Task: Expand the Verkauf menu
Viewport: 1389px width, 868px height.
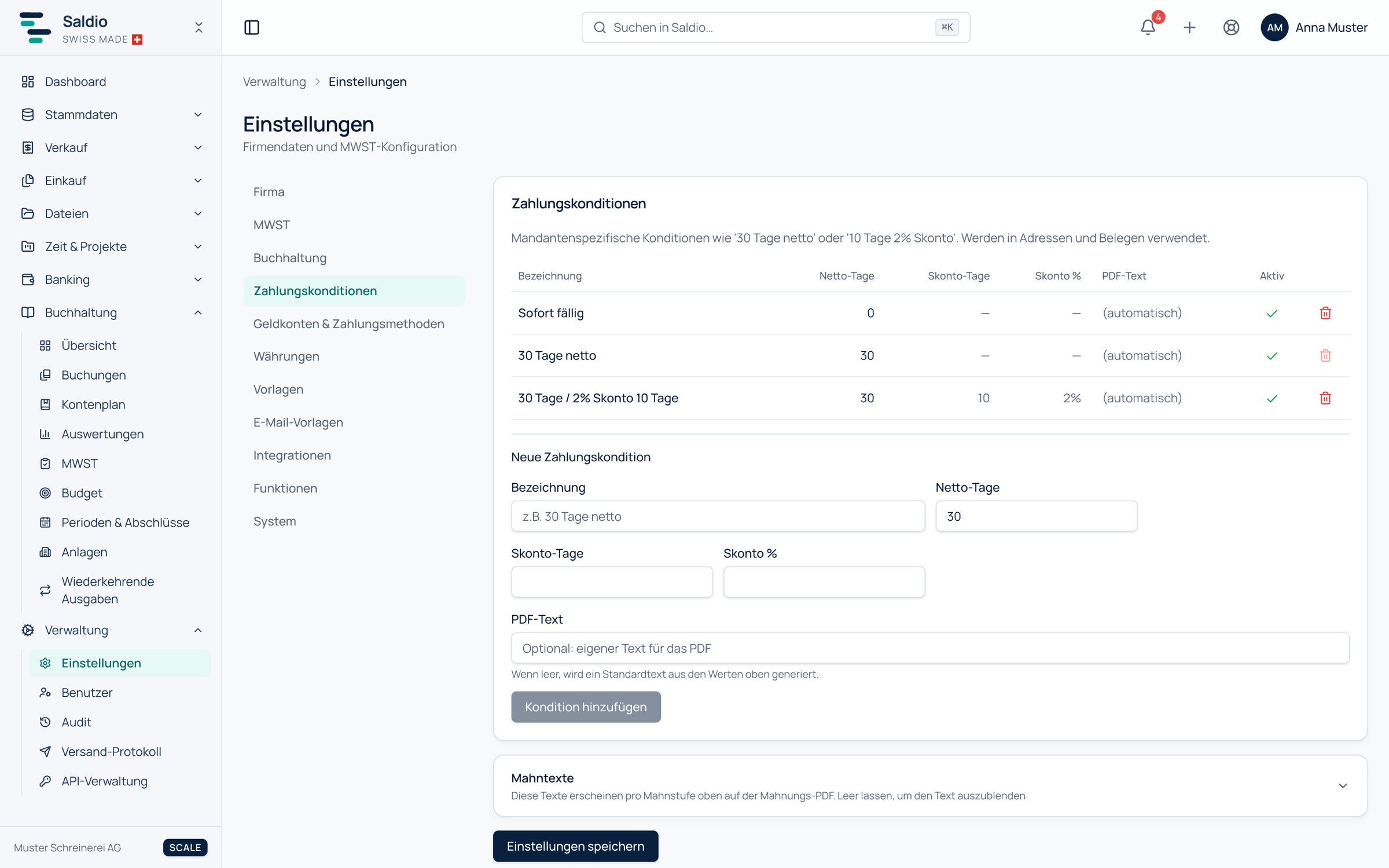Action: (111, 148)
